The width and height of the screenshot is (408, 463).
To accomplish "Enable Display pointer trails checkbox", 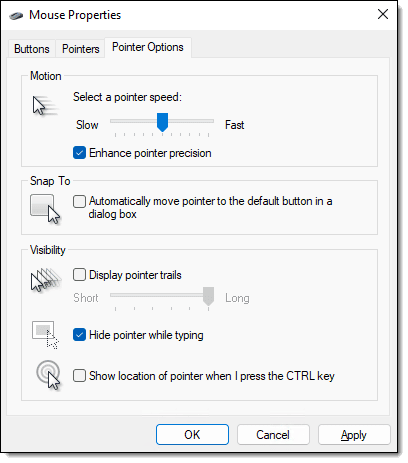I will tap(79, 275).
